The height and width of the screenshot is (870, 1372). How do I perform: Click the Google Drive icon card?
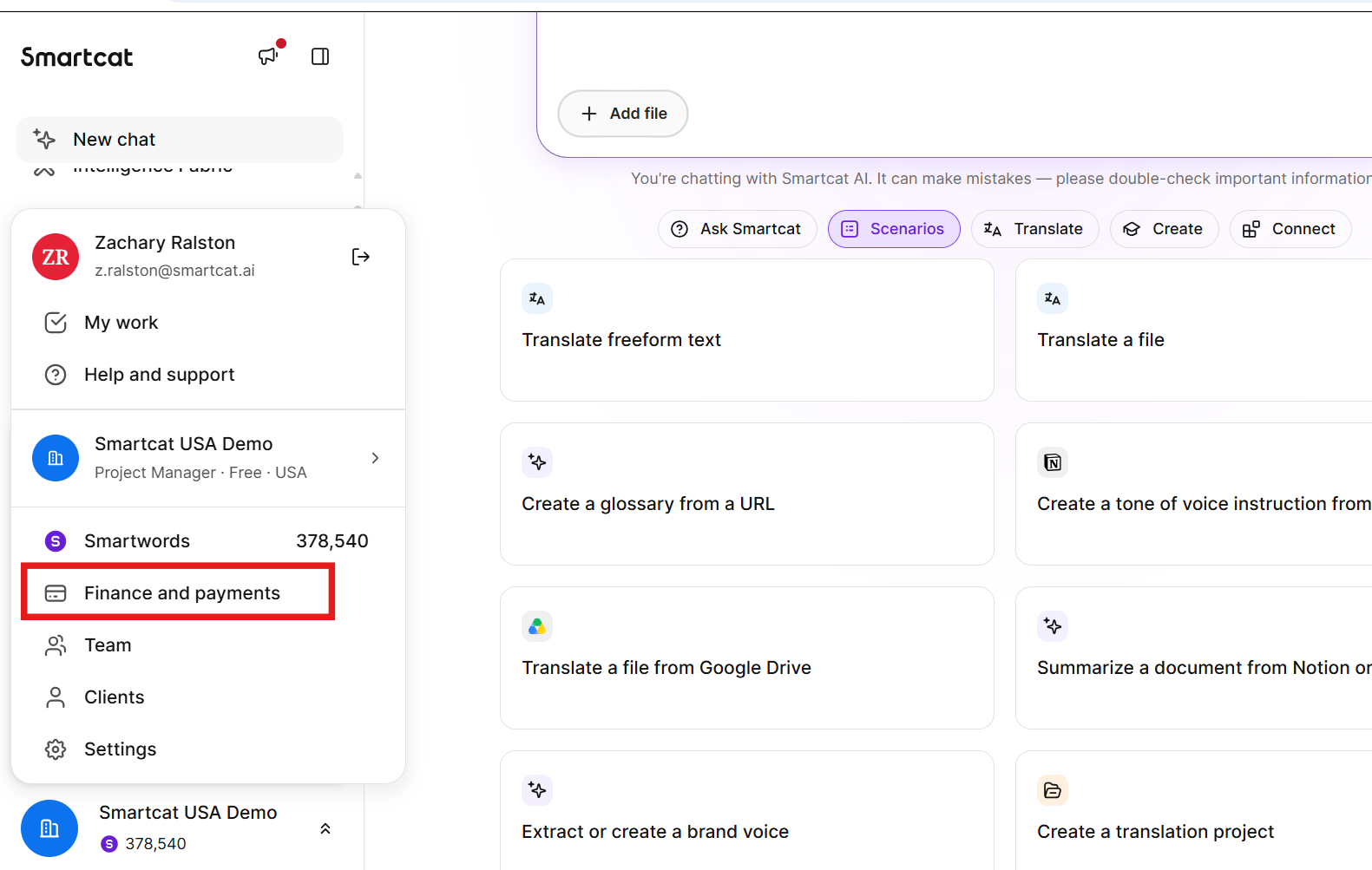click(x=537, y=626)
